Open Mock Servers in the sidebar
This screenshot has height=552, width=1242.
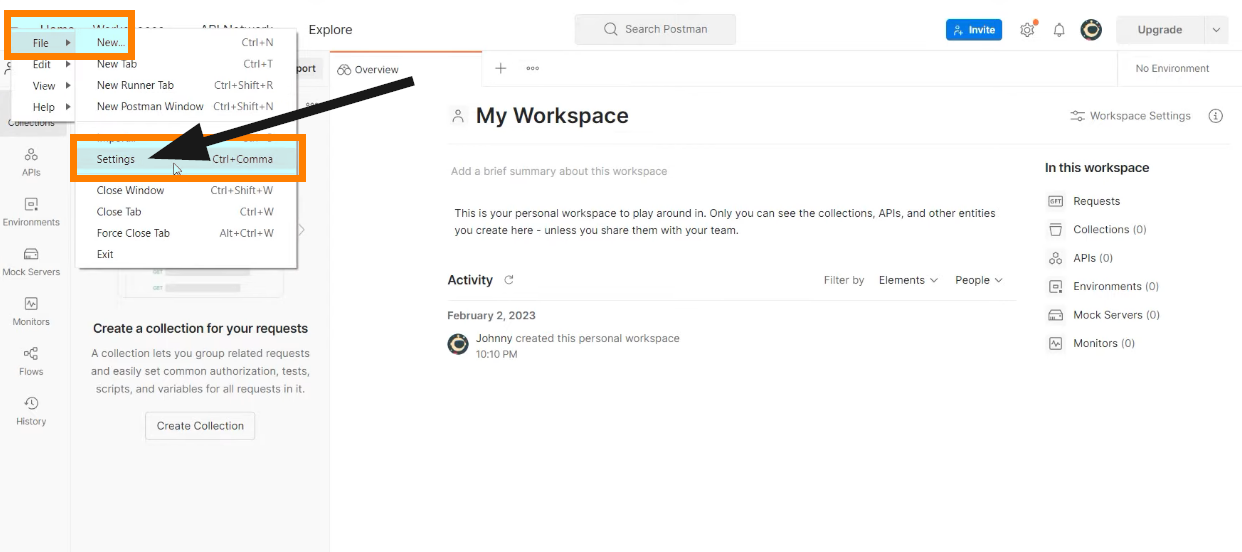pos(31,262)
